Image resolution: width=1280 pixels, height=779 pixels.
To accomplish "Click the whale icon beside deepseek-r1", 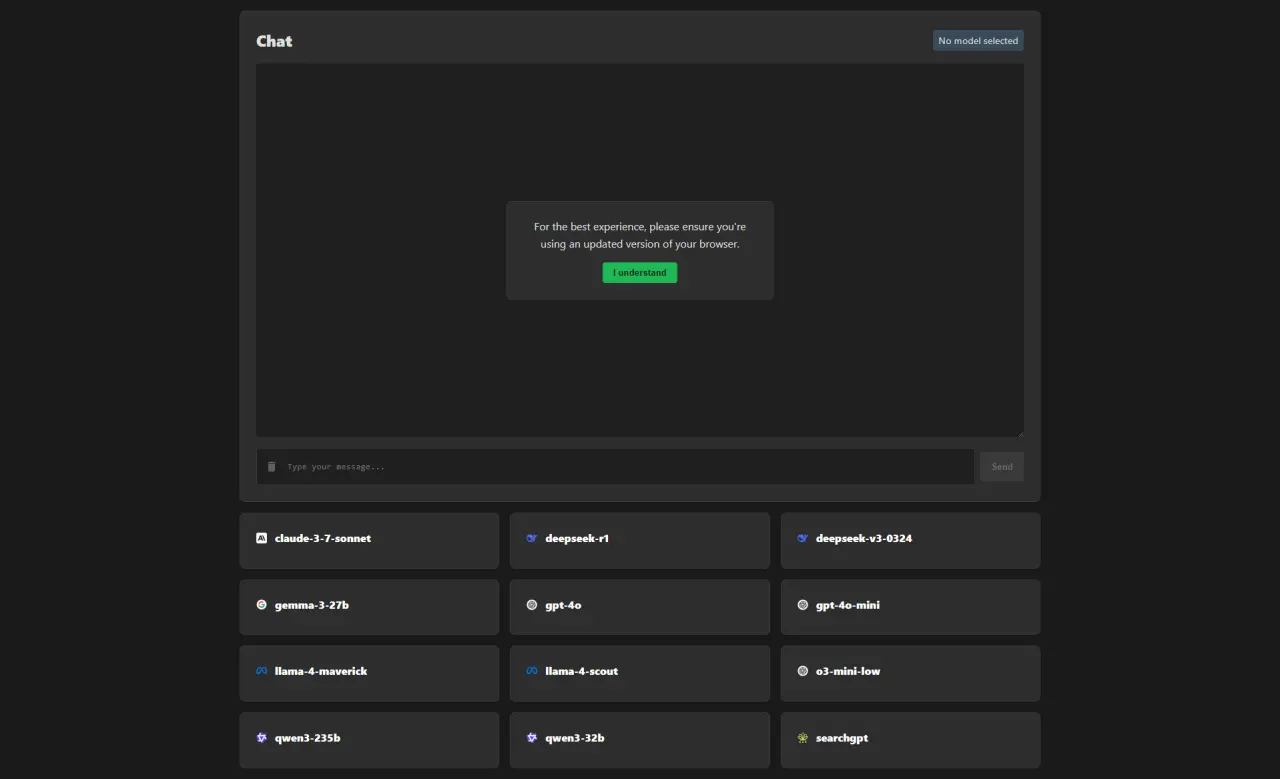I will coord(532,538).
